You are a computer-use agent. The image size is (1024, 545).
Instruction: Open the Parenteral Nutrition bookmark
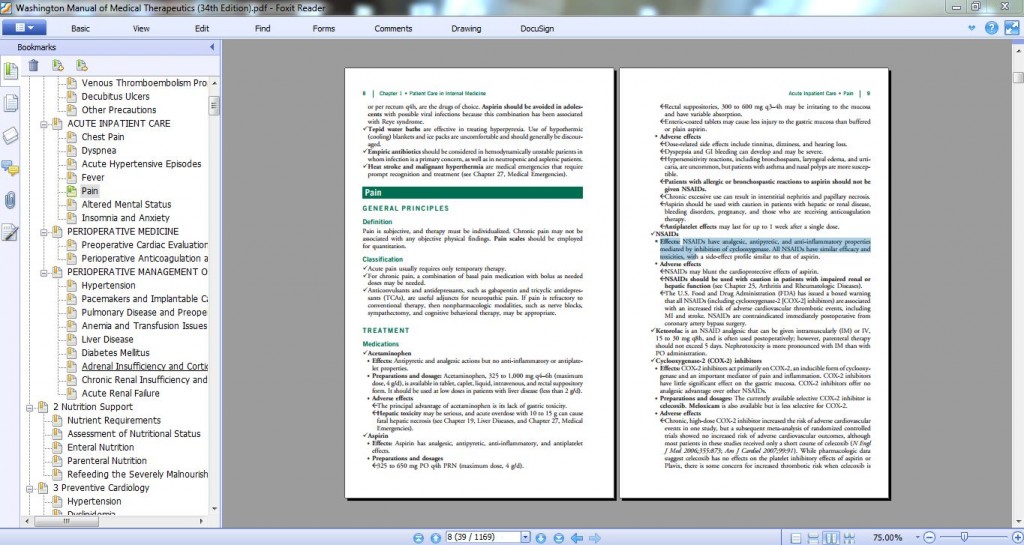(x=107, y=461)
